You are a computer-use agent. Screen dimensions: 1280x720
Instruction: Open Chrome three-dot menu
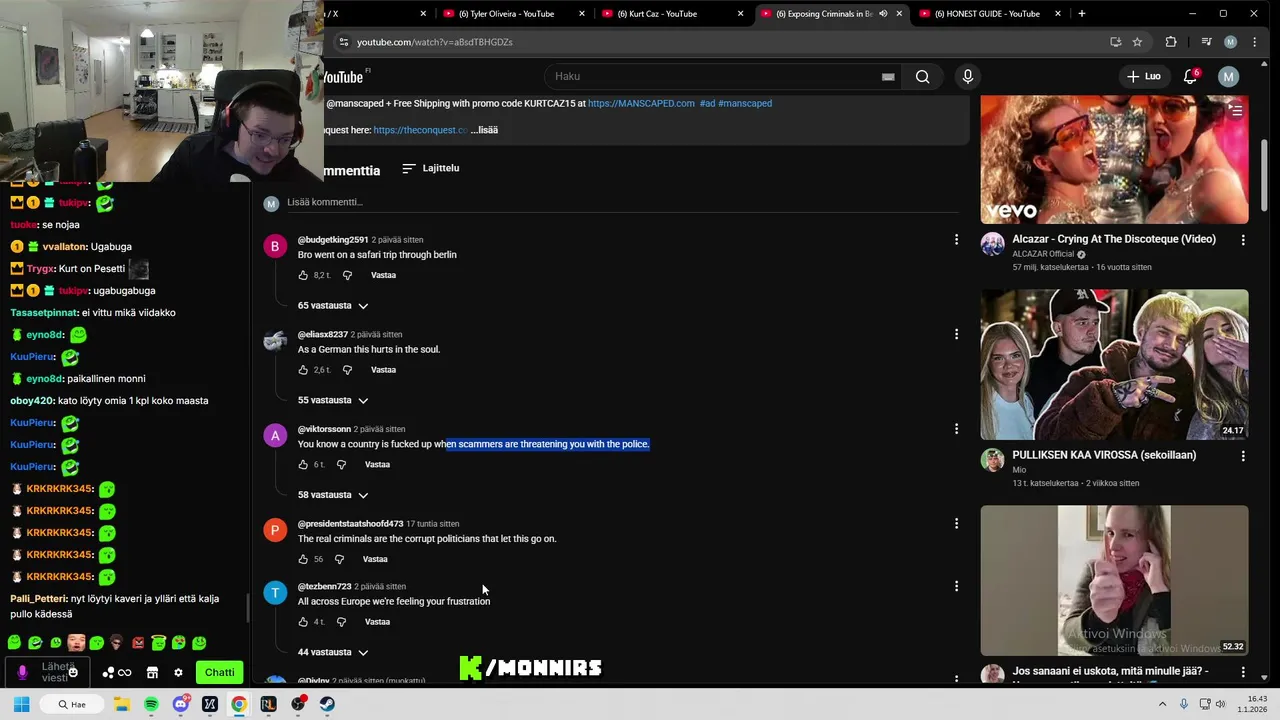[x=1254, y=42]
